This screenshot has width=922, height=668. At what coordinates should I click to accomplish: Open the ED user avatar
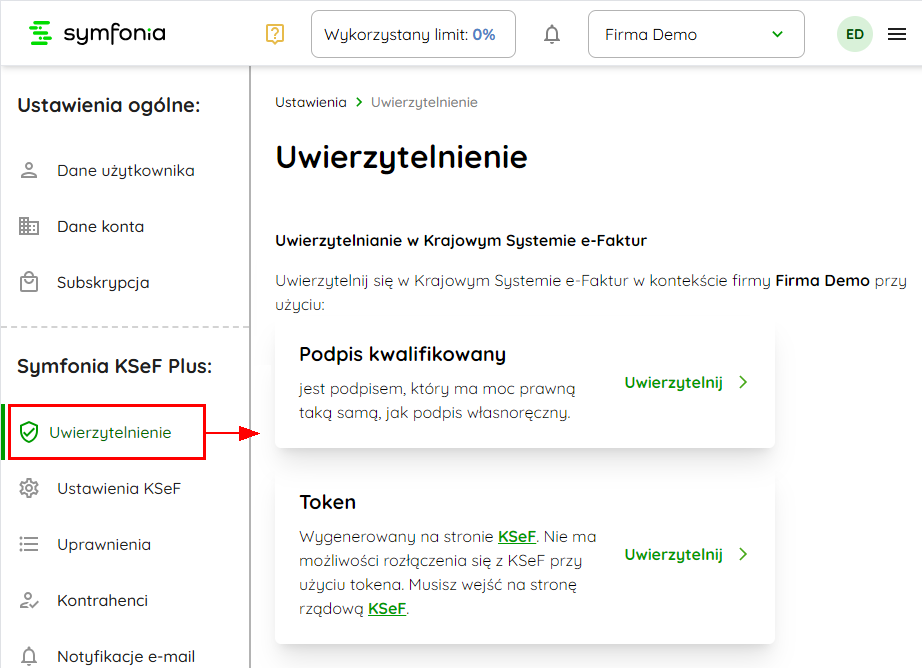pos(854,34)
